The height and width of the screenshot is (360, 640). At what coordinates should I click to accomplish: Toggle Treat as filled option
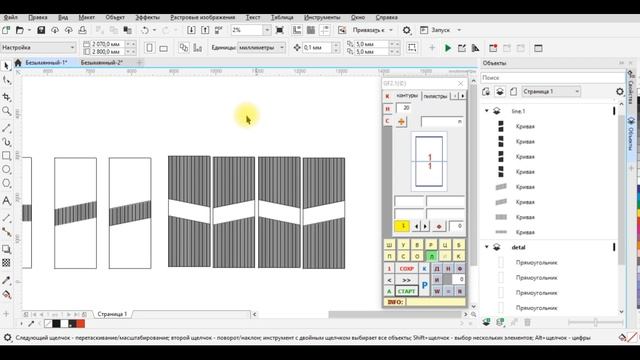coord(412,48)
